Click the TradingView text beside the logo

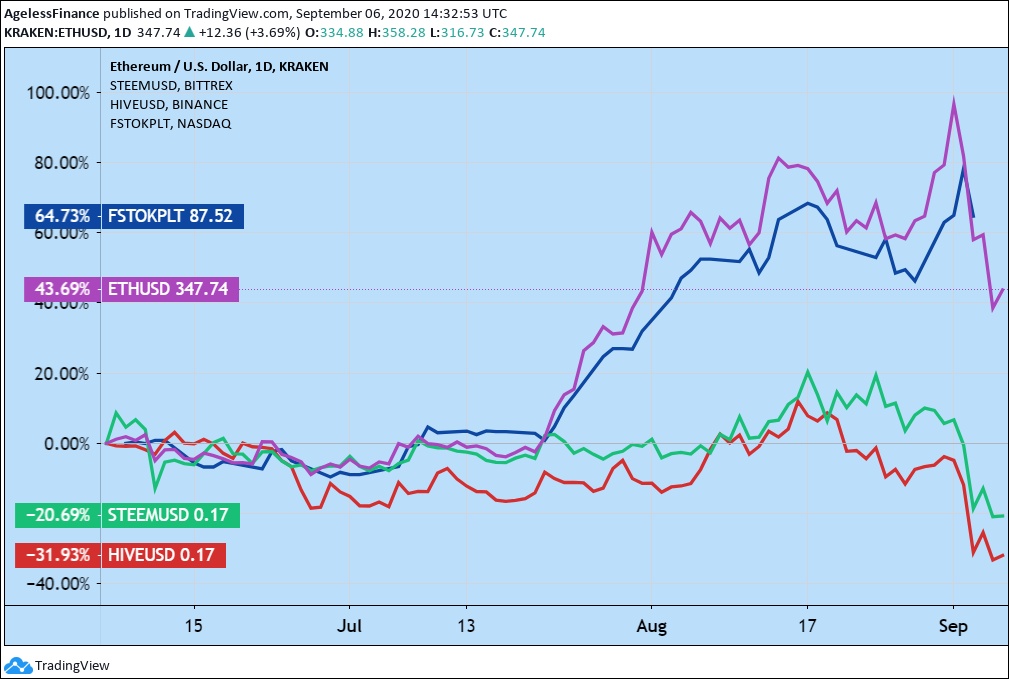pyautogui.click(x=72, y=666)
